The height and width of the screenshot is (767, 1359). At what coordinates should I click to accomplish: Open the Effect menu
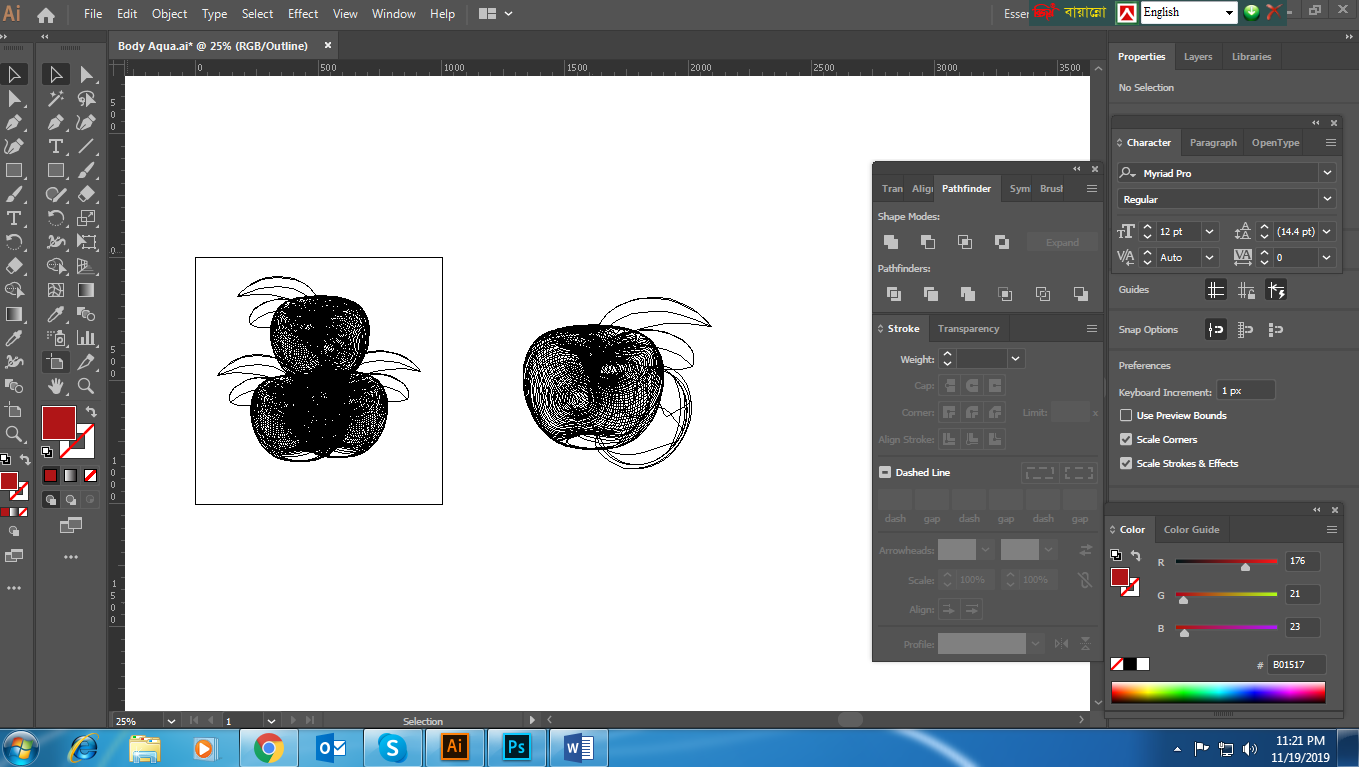(x=302, y=14)
